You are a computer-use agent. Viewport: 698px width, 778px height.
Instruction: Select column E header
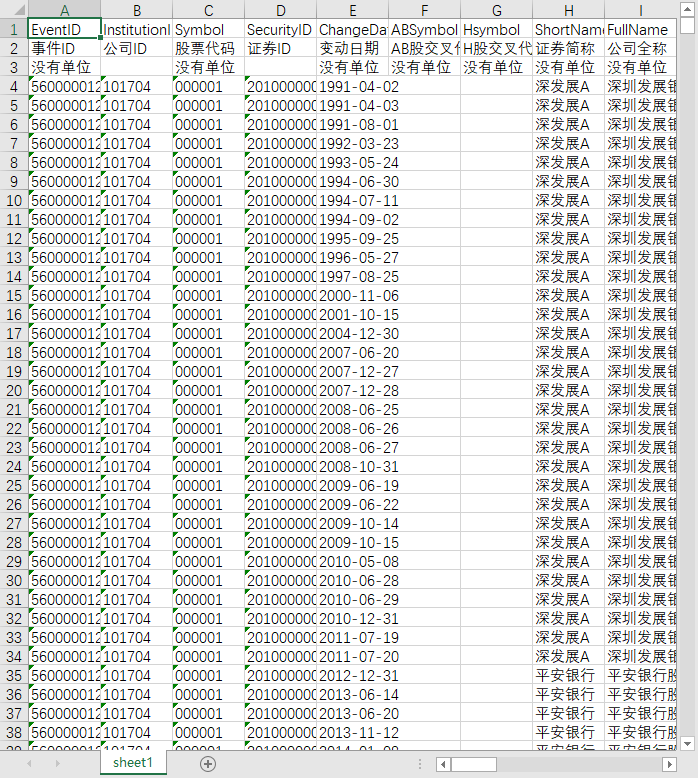(352, 10)
